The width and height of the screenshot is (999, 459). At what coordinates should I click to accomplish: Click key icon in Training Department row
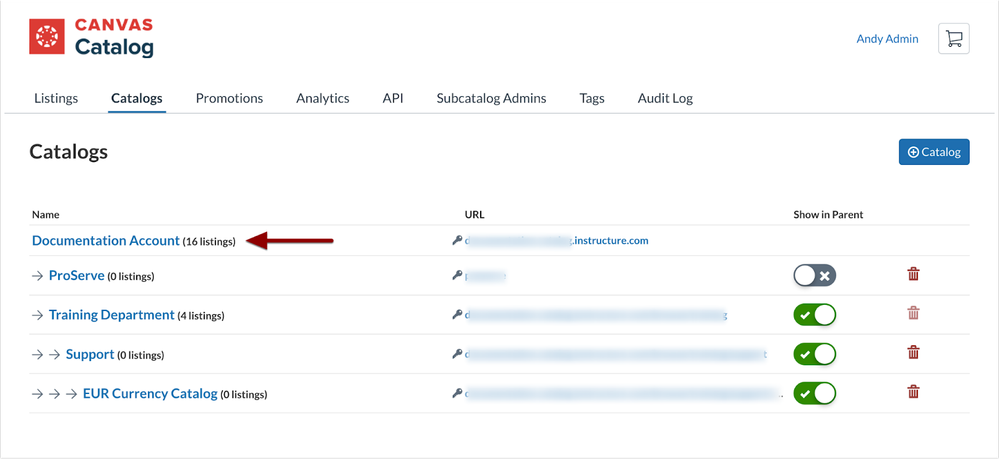point(457,314)
